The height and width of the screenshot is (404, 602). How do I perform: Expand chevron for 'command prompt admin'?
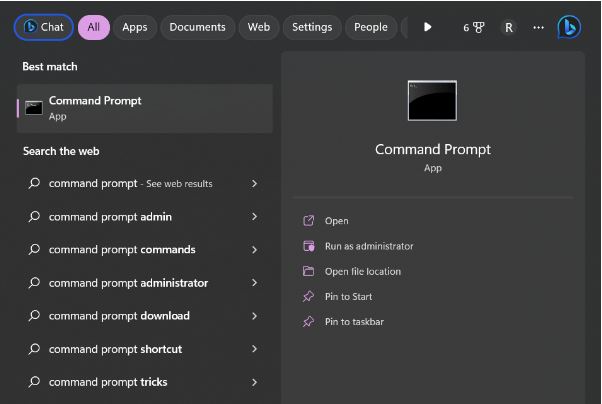click(x=254, y=217)
